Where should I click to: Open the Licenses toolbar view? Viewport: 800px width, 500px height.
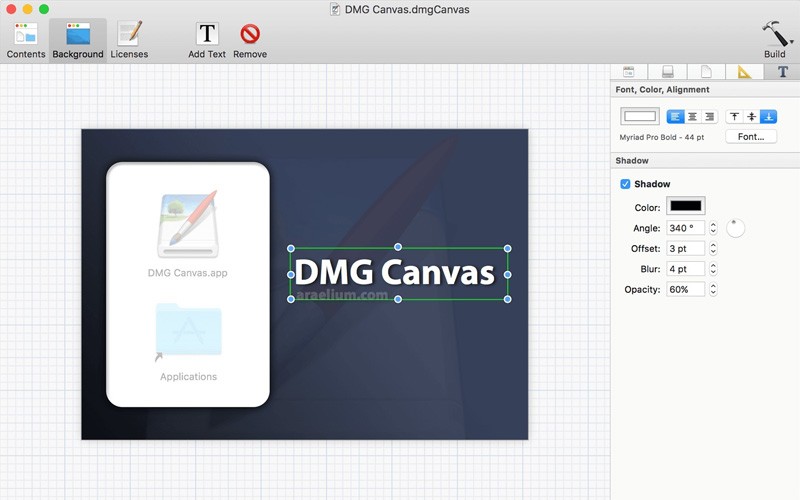[x=129, y=41]
